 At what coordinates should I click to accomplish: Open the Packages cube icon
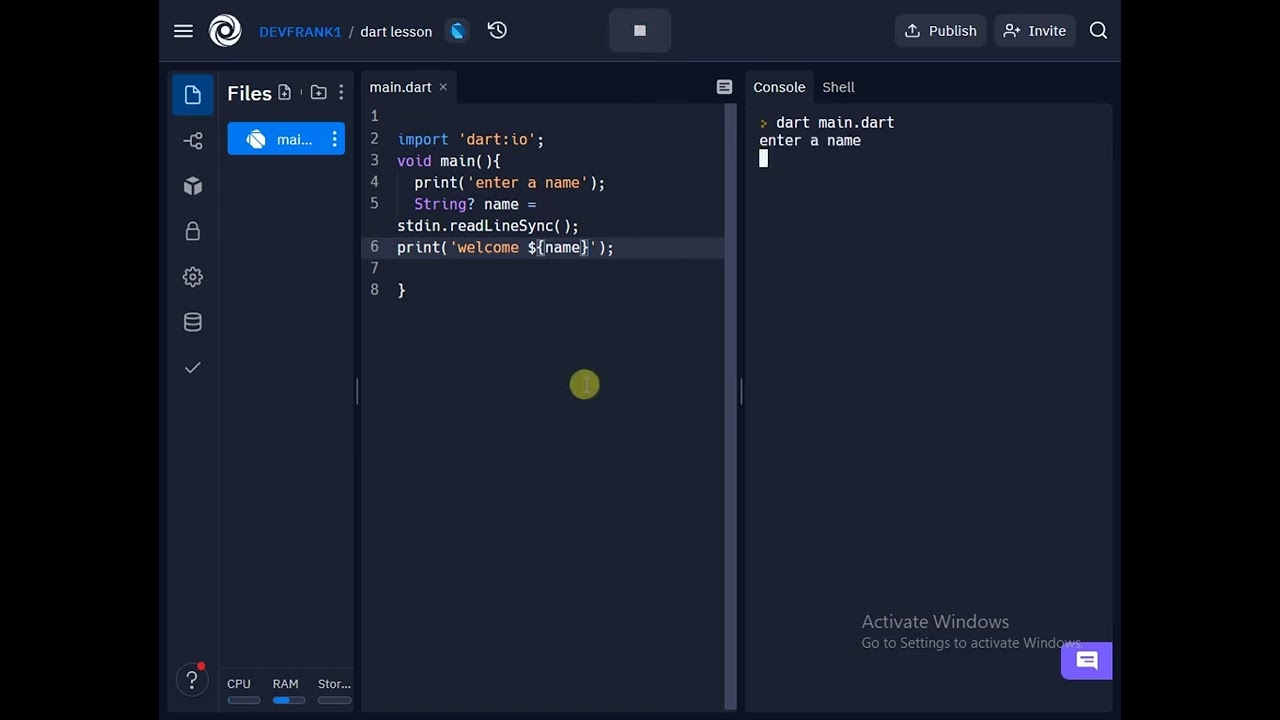193,186
